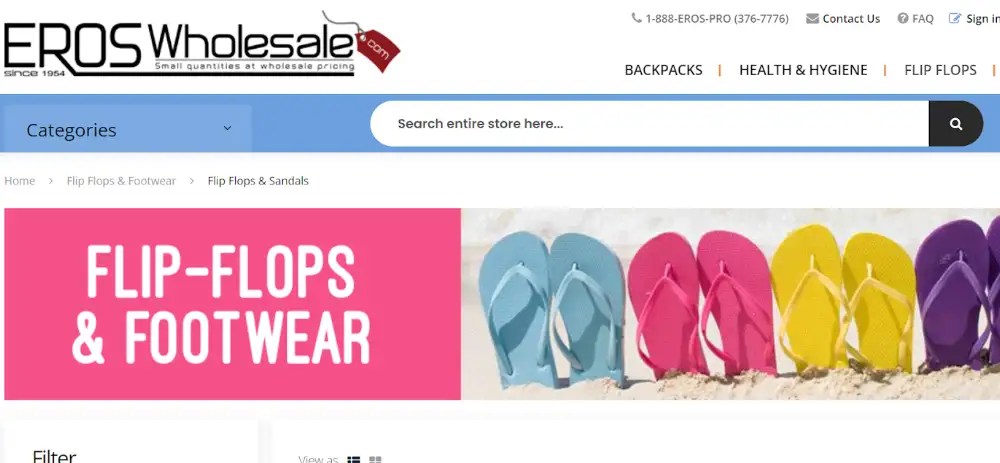
Task: Switch to list view layout icon
Action: pyautogui.click(x=353, y=459)
